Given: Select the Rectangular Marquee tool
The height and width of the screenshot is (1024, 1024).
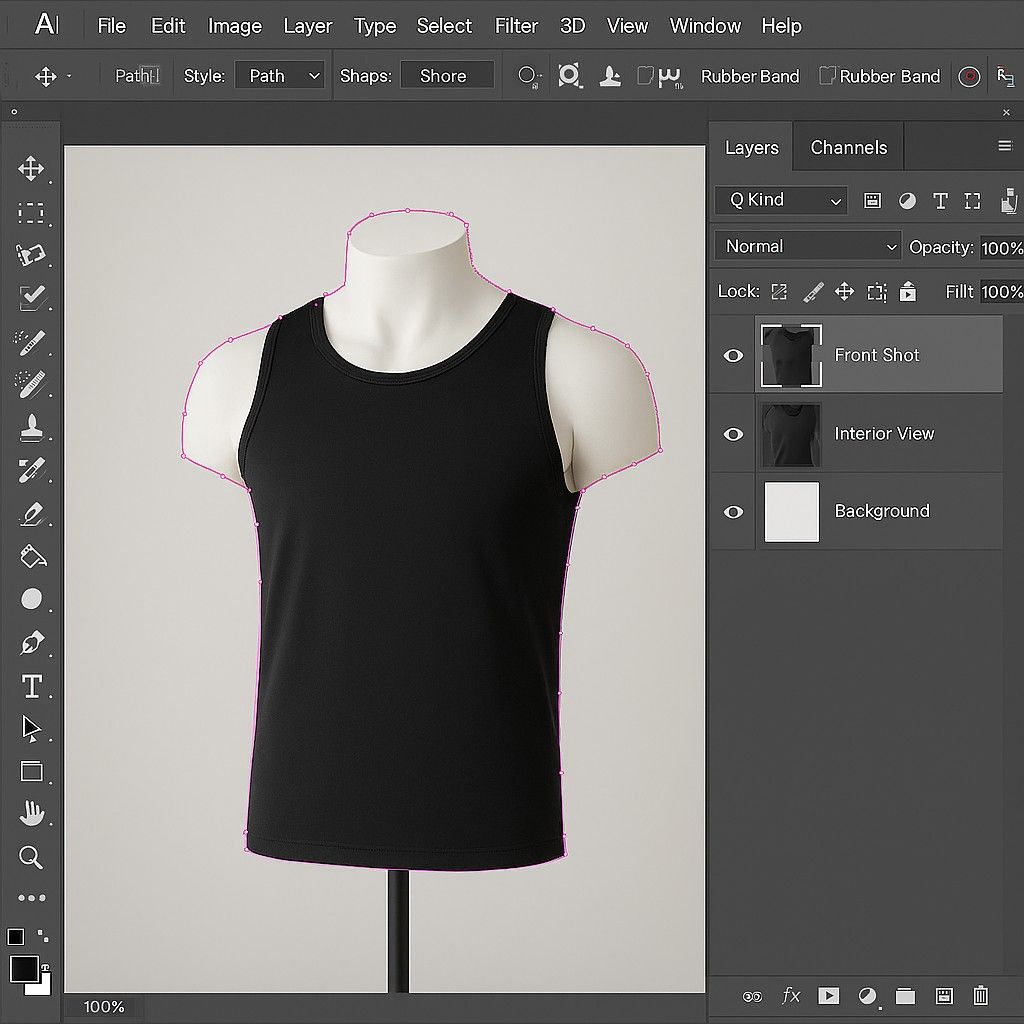Looking at the screenshot, I should point(31,212).
